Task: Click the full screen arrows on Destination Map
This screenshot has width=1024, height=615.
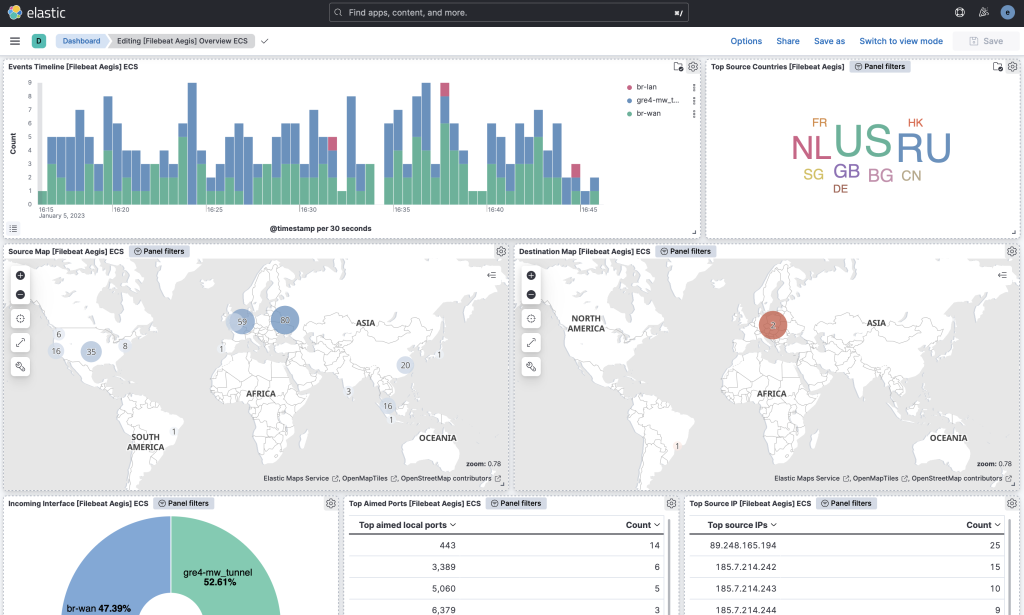Action: pos(531,342)
